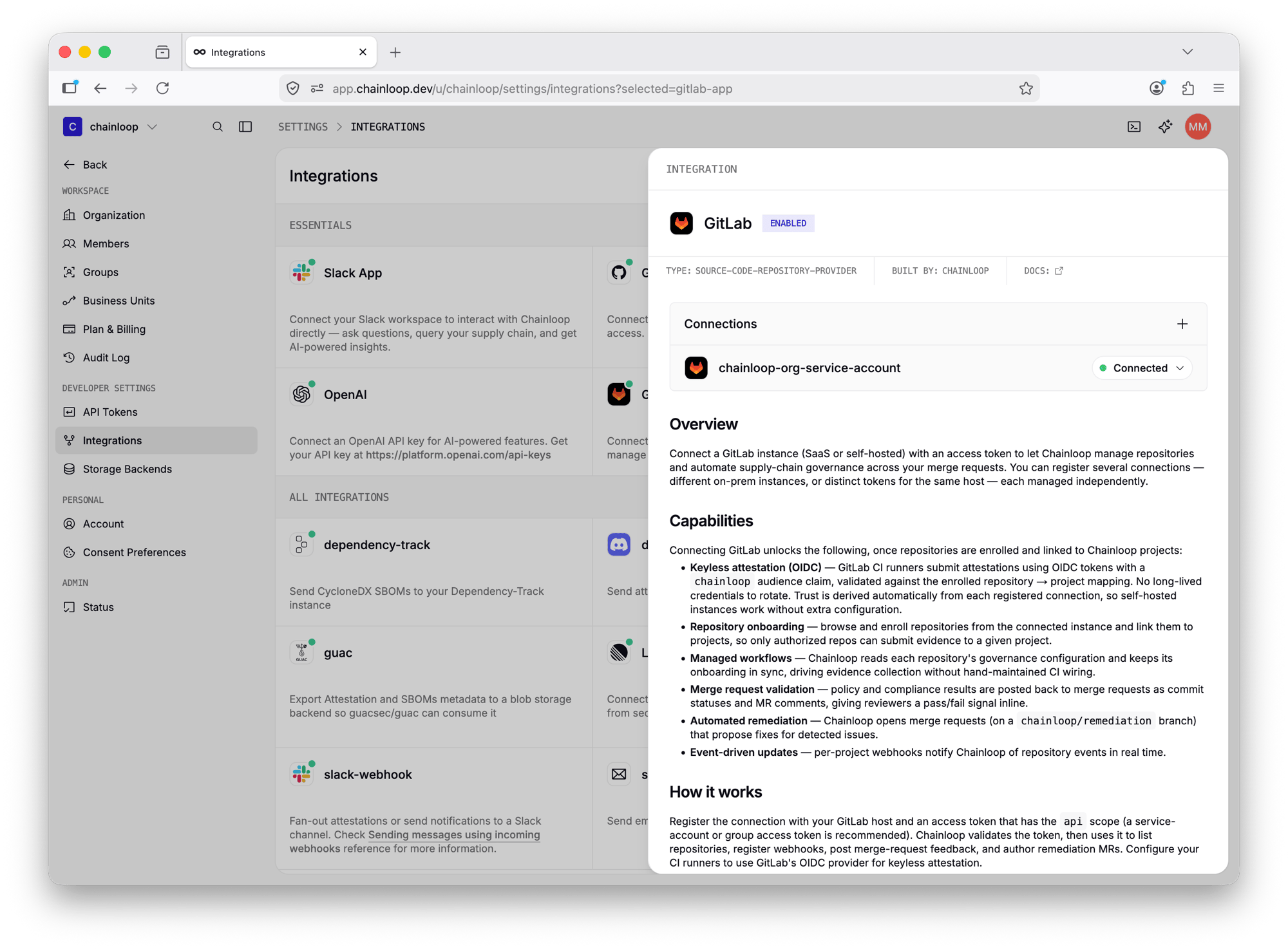
Task: Open the slack-webhook integration card title
Action: pyautogui.click(x=367, y=775)
